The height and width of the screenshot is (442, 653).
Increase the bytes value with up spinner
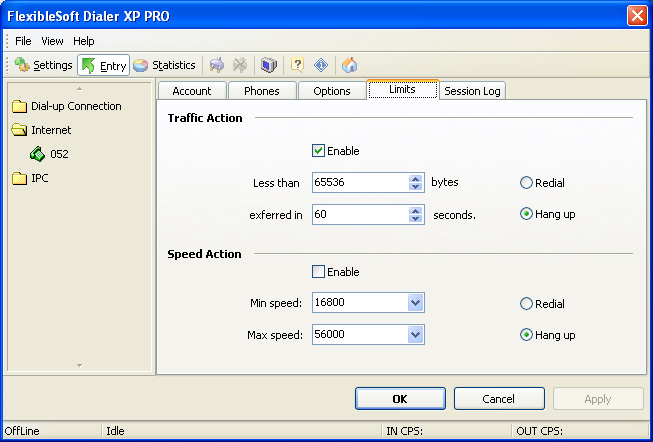416,178
